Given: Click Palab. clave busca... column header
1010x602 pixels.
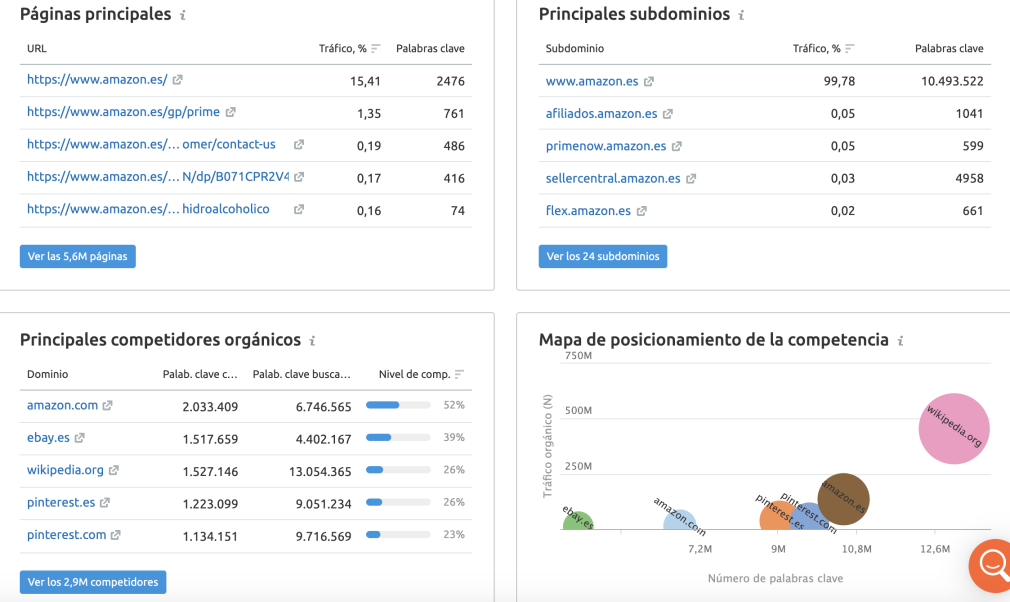Looking at the screenshot, I should pyautogui.click(x=301, y=375).
